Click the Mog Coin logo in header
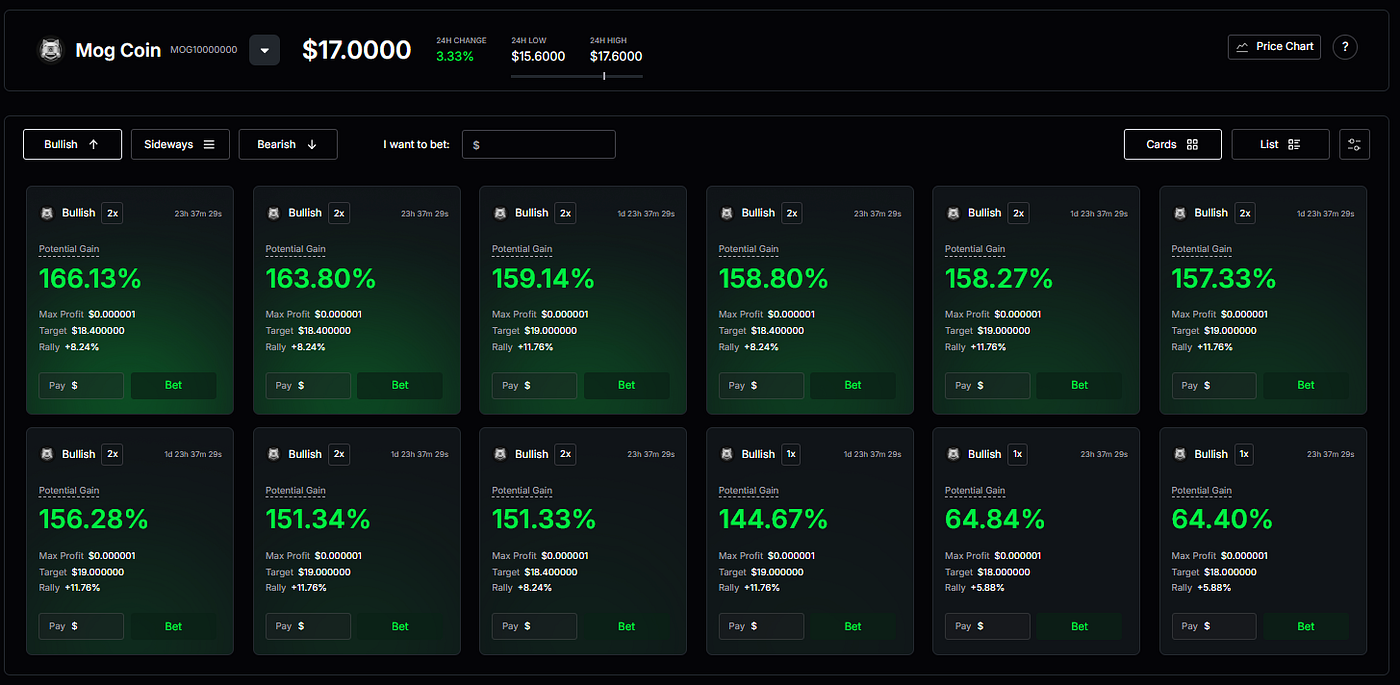The image size is (1400, 685). pyautogui.click(x=50, y=50)
